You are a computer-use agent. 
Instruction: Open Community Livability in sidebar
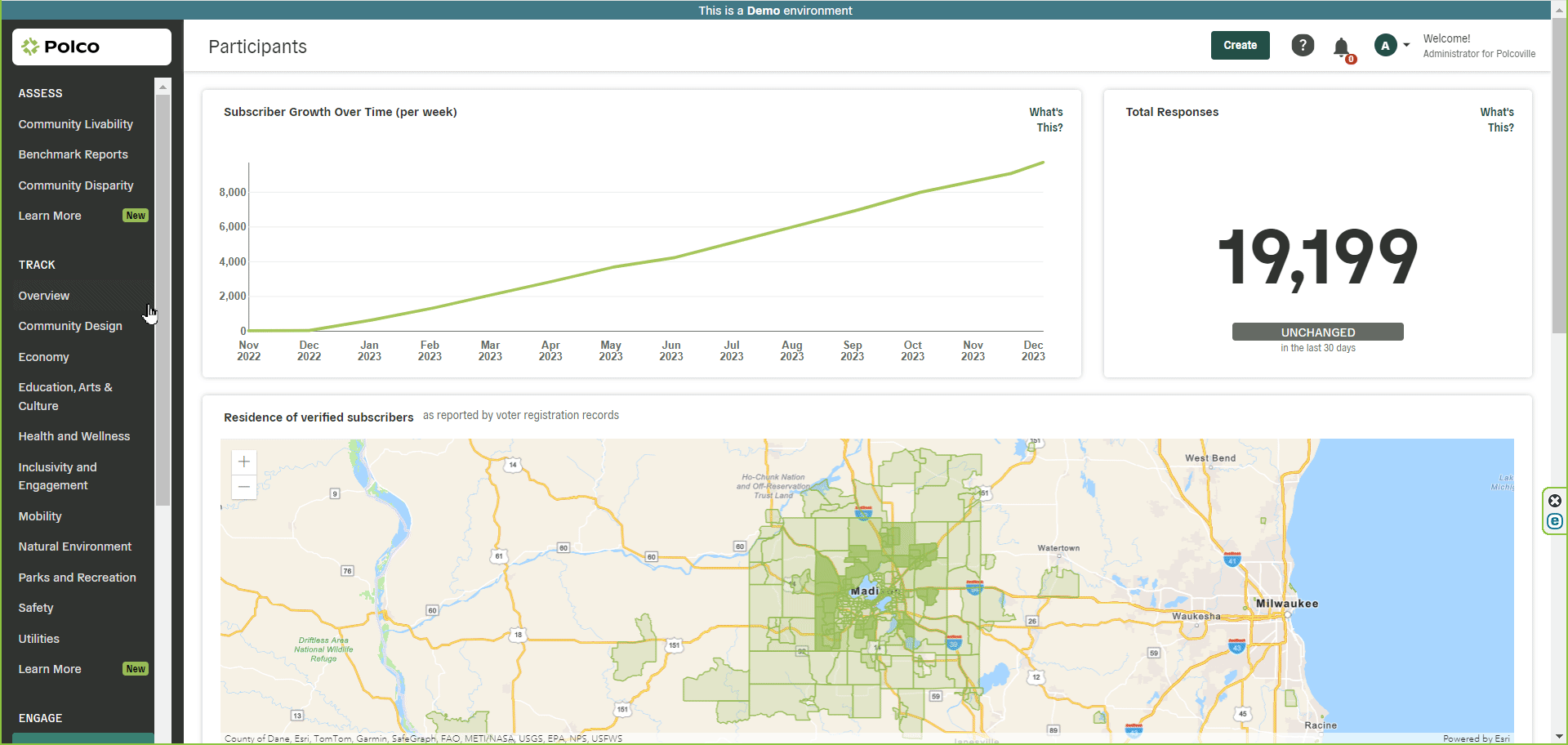point(75,124)
